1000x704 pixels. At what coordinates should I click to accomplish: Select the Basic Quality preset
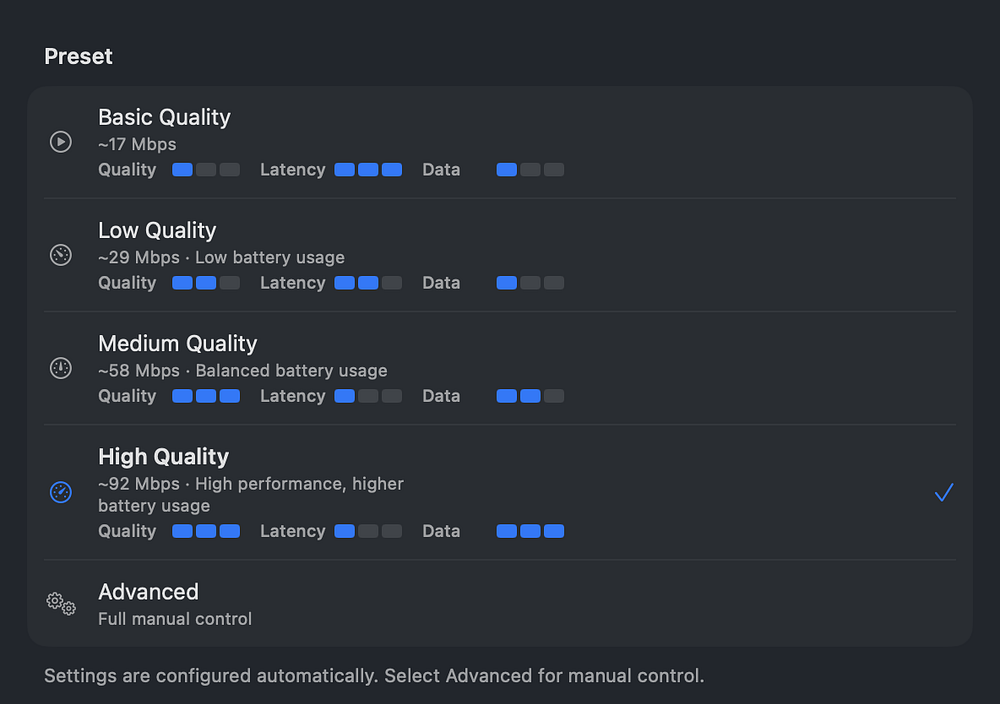(164, 118)
